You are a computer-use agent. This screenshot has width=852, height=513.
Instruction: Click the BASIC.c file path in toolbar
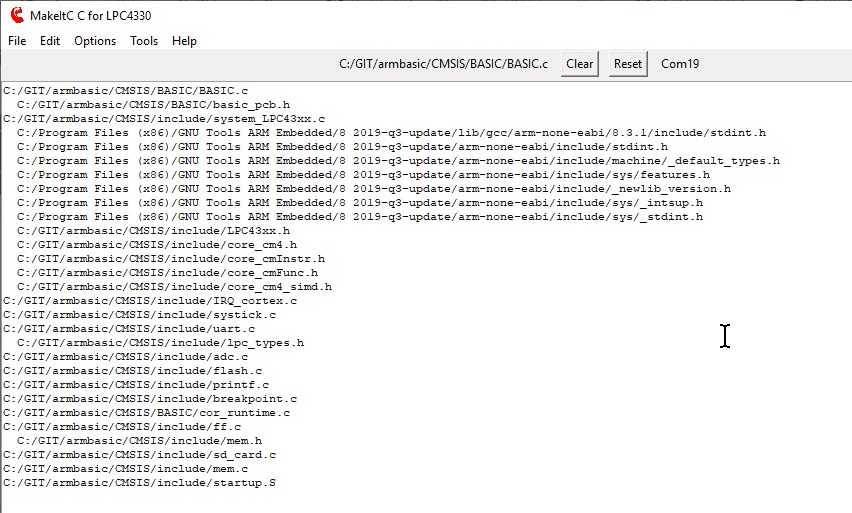pos(443,64)
